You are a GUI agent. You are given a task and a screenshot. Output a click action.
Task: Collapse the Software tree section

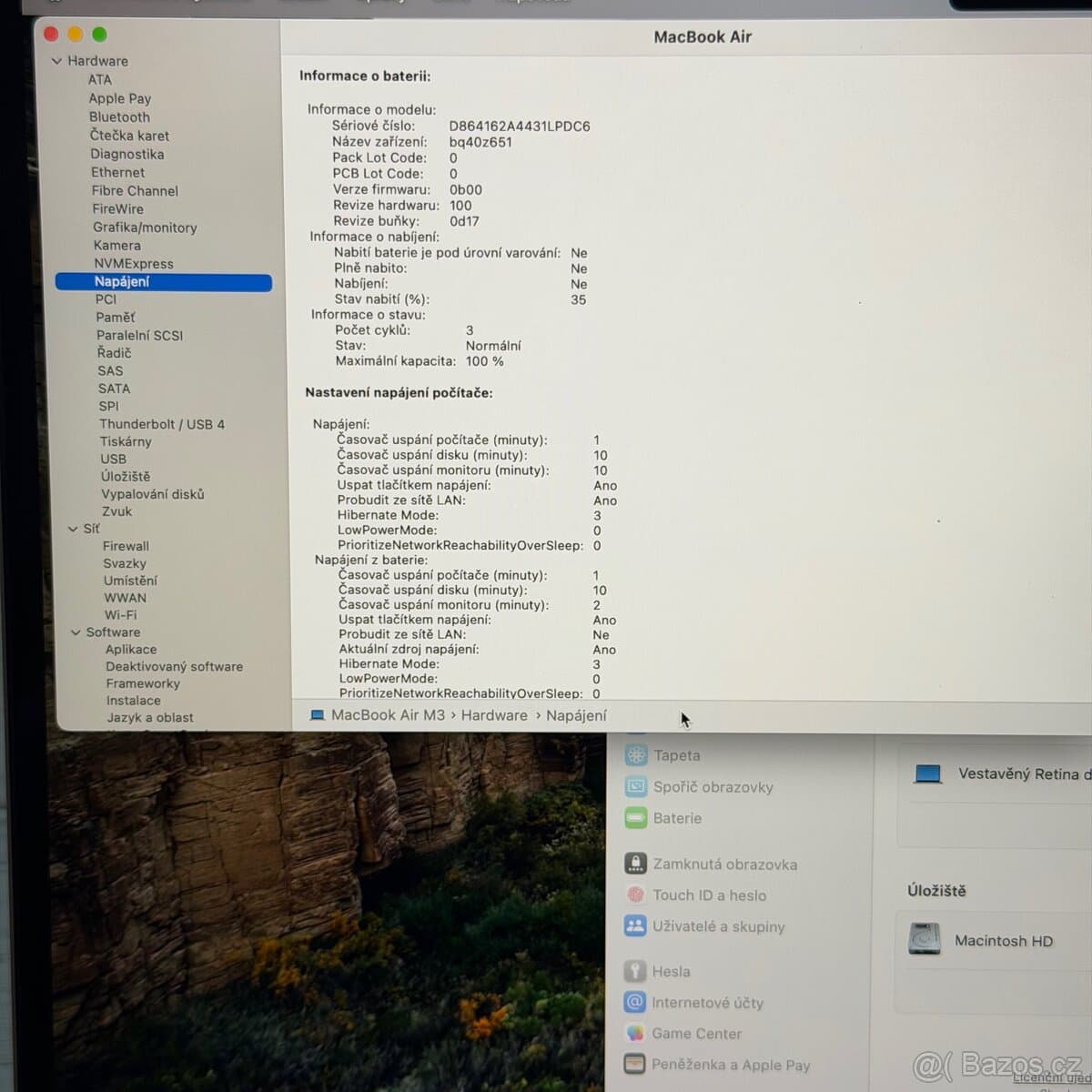(x=76, y=632)
